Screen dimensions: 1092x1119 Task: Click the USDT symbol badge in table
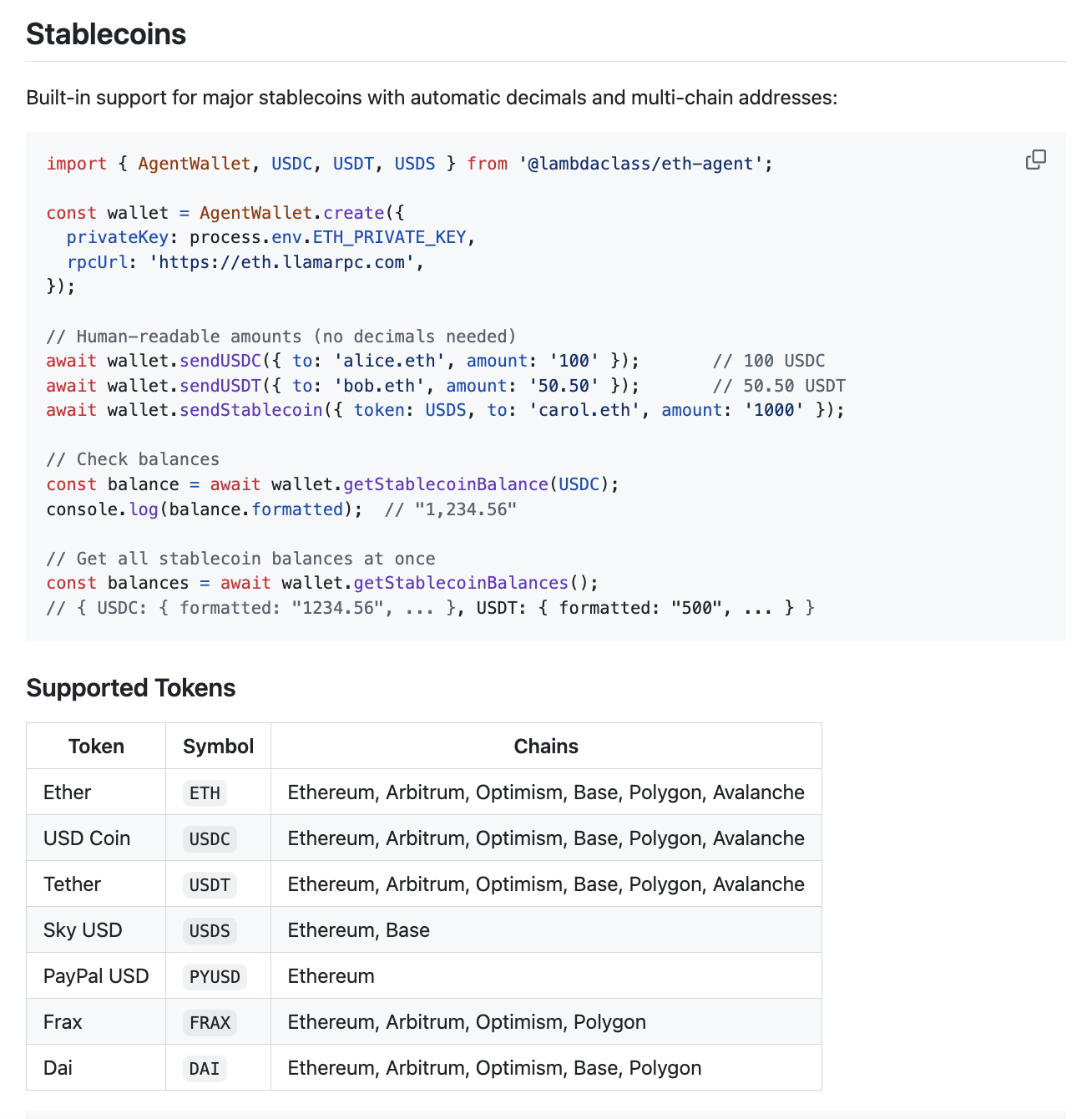click(x=210, y=885)
